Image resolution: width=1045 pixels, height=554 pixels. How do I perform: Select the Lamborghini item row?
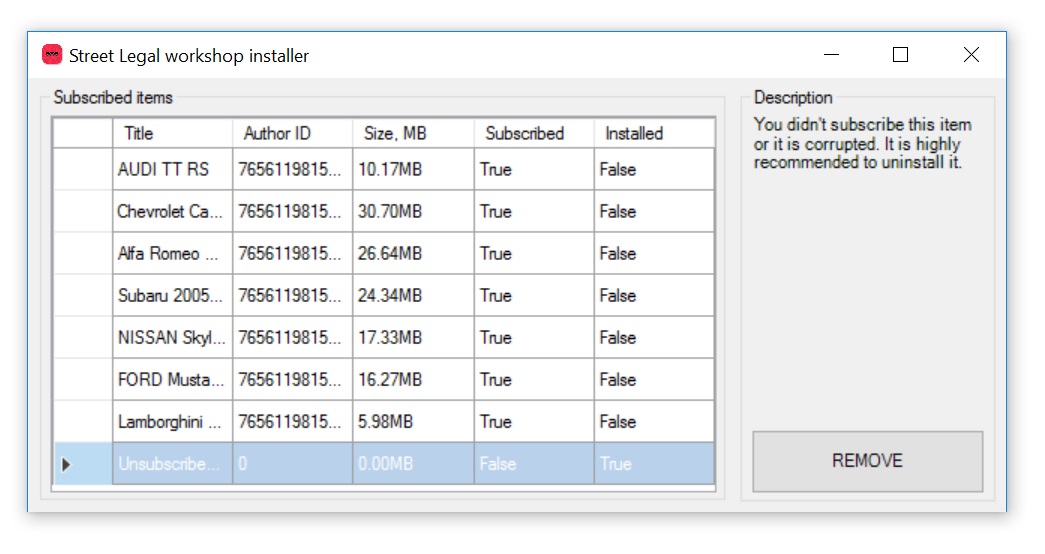tap(172, 422)
